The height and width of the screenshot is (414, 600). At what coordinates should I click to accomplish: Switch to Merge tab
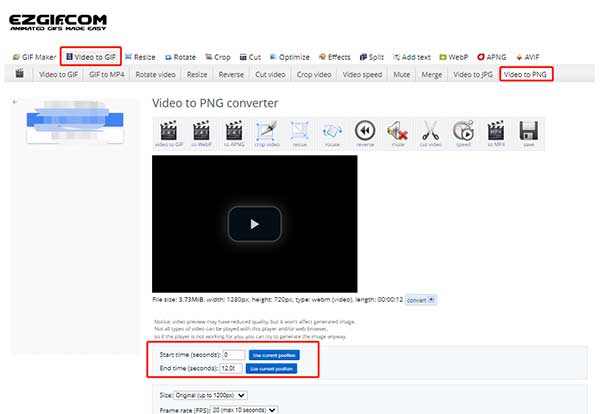point(432,74)
